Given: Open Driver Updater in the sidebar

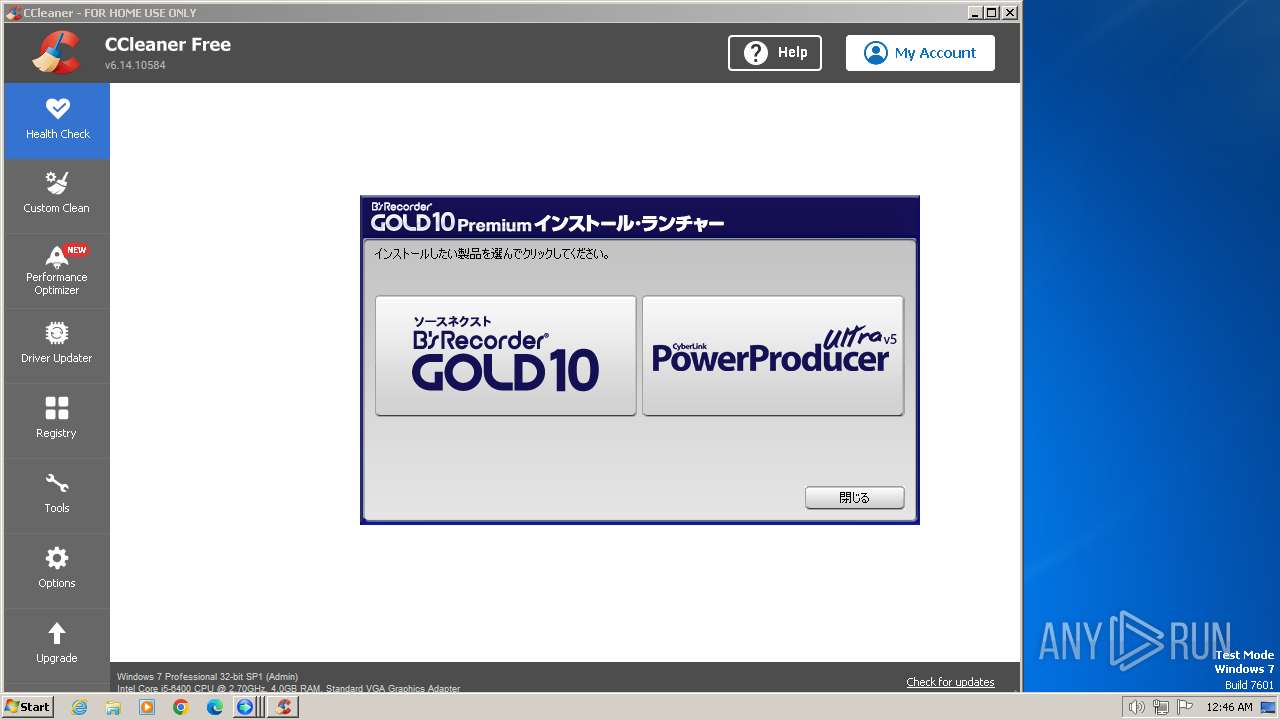Looking at the screenshot, I should click(57, 346).
